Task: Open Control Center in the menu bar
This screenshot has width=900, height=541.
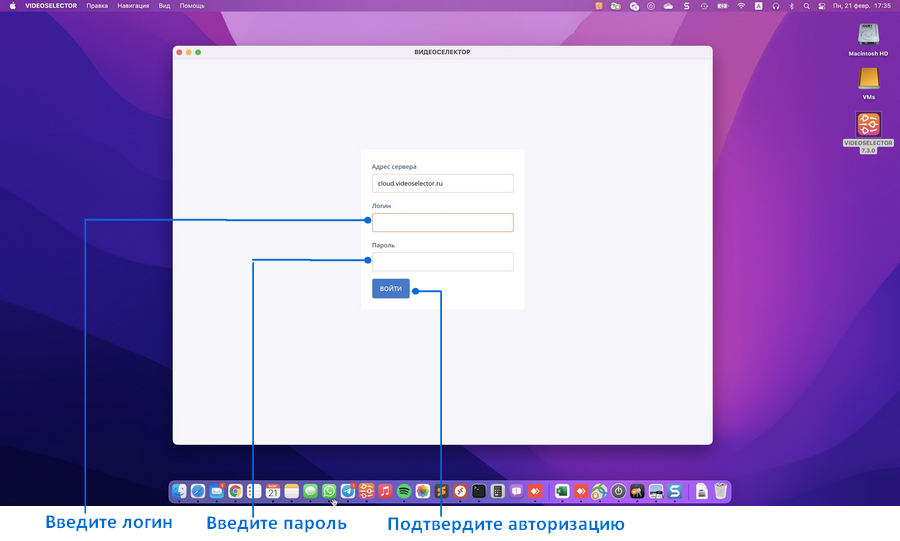Action: 822,6
